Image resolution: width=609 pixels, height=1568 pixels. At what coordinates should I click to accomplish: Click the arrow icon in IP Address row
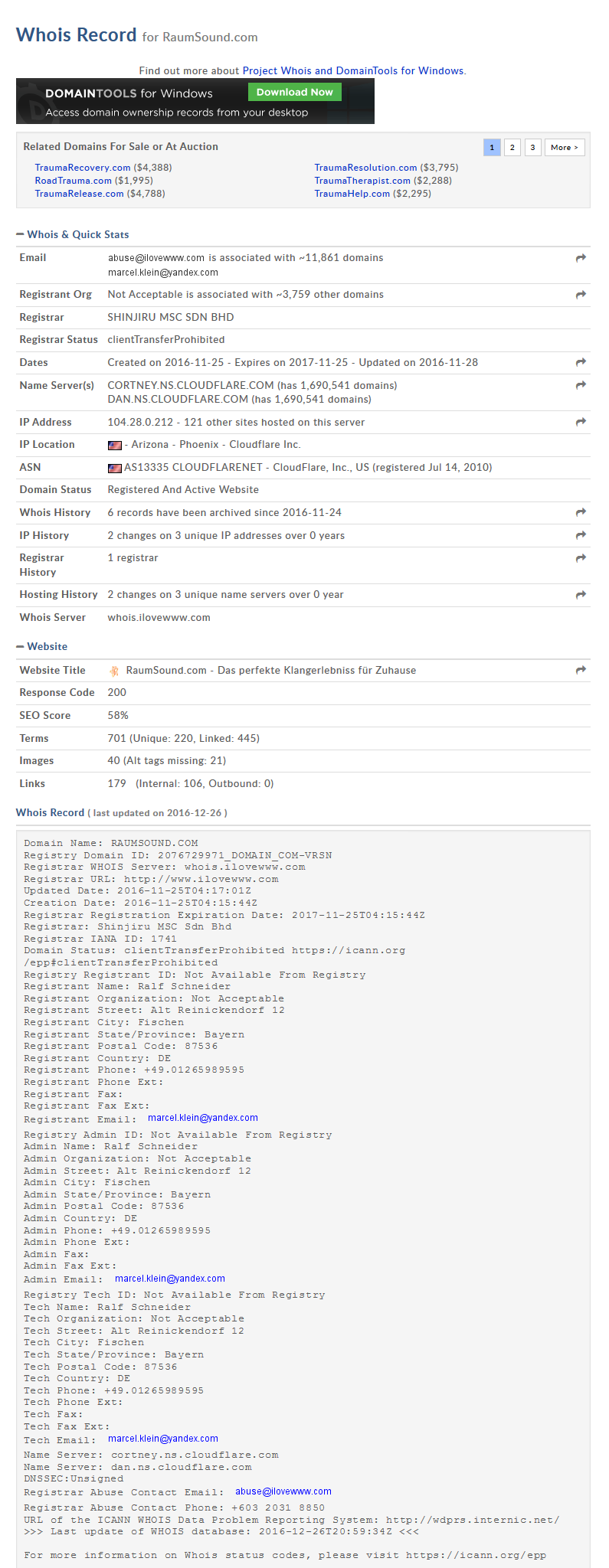[581, 422]
